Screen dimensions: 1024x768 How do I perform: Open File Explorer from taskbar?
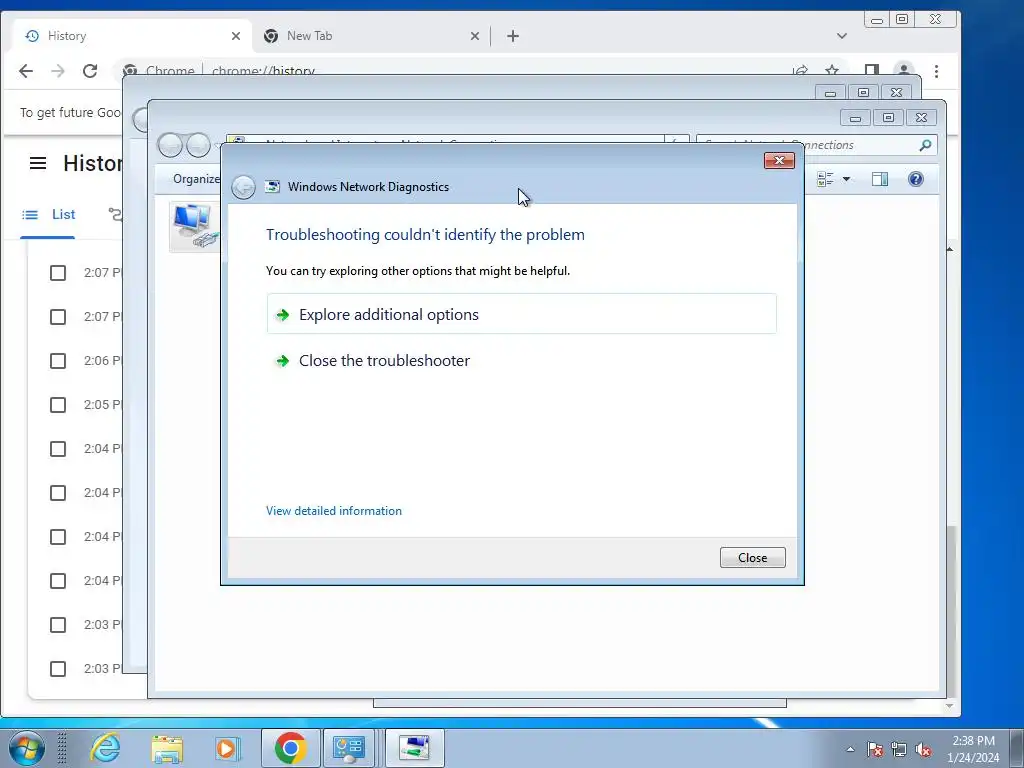(167, 748)
